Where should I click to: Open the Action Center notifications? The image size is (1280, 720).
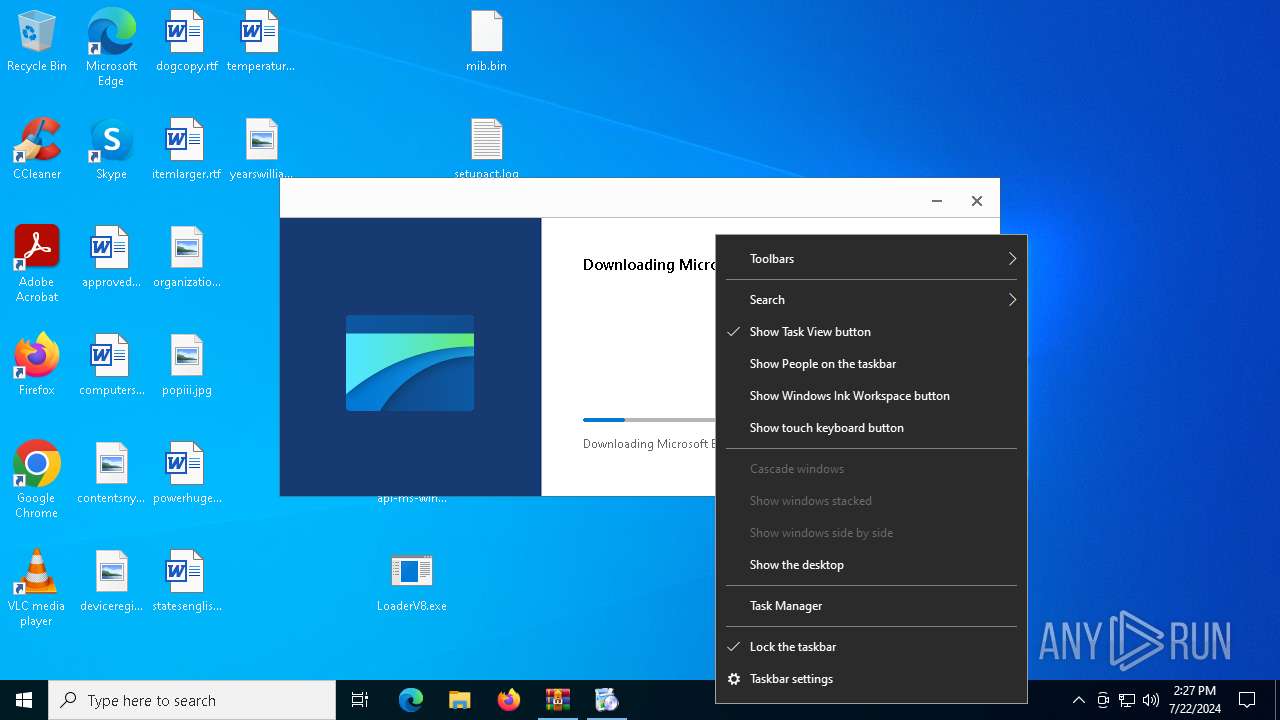[x=1247, y=700]
